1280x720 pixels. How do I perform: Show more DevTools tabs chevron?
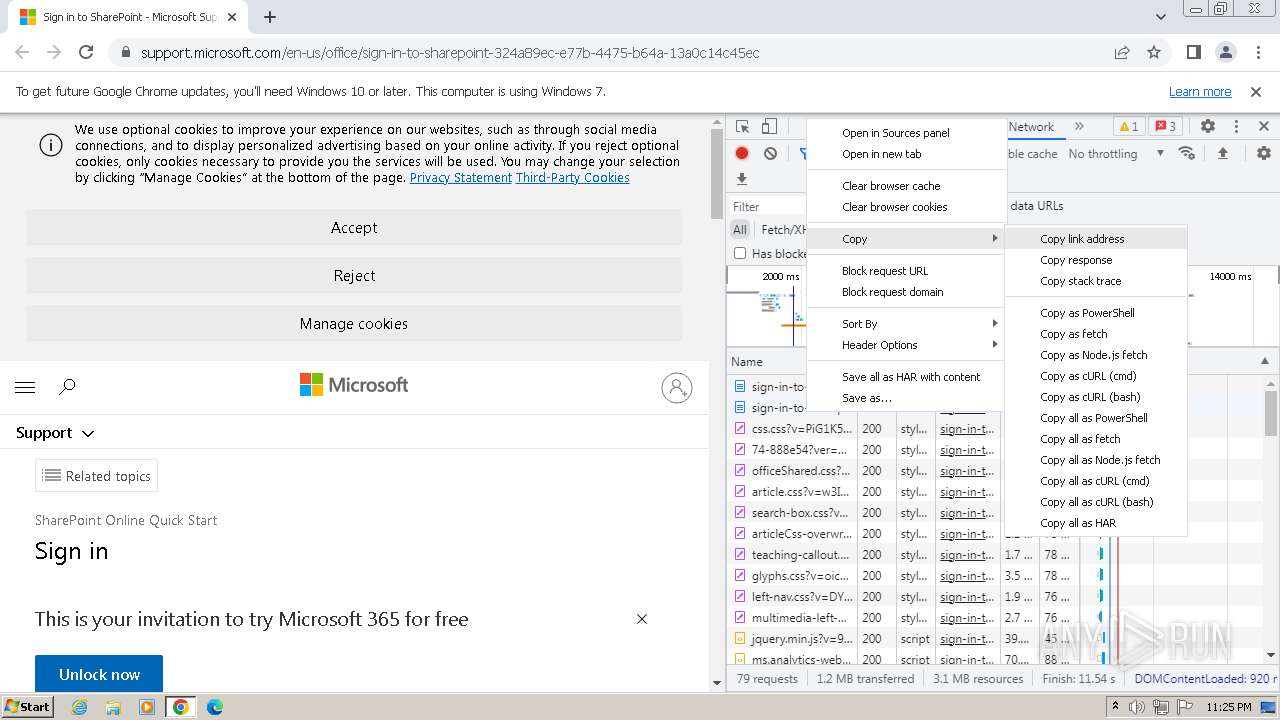1079,126
